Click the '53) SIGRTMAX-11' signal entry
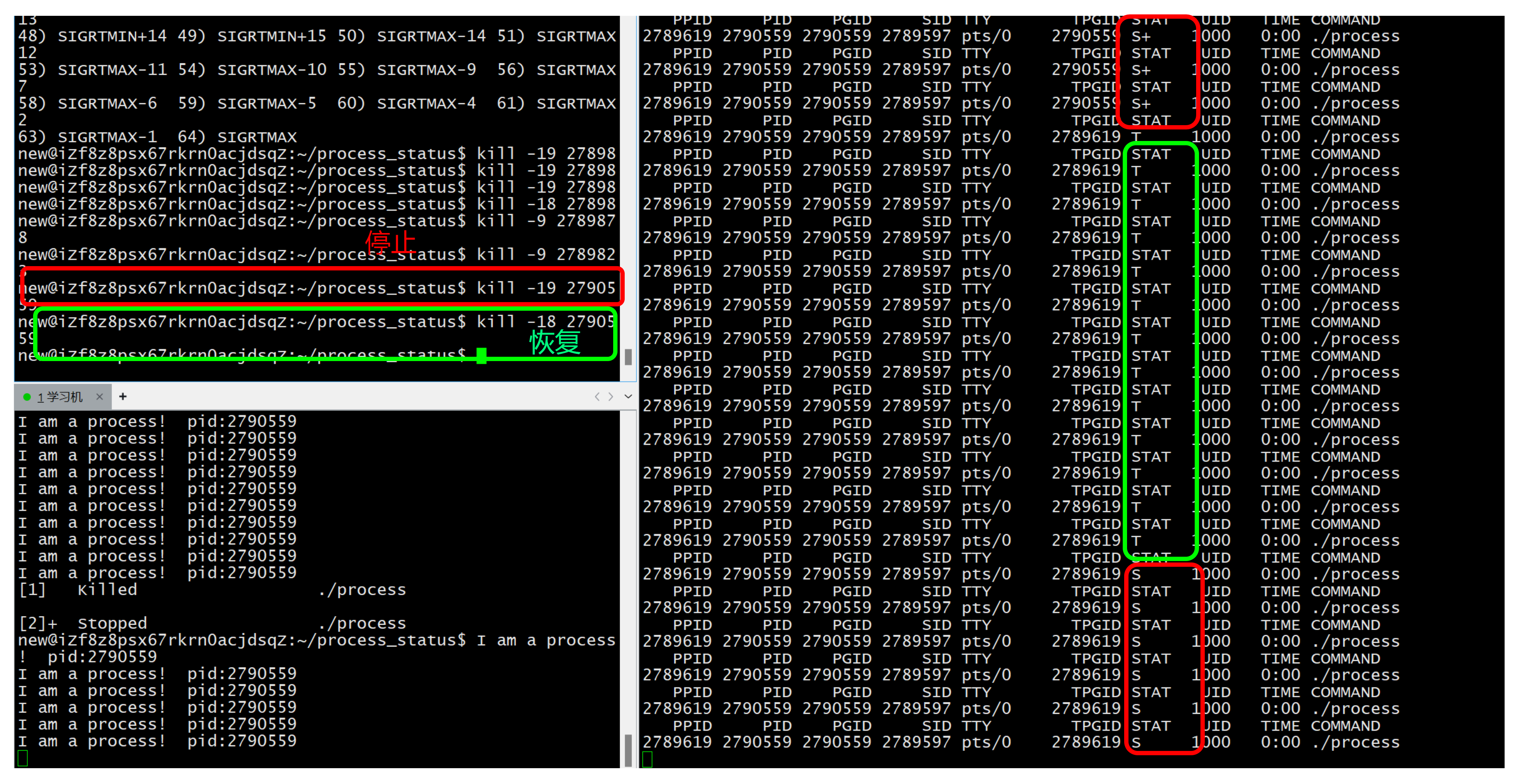This screenshot has width=1520, height=784. pos(92,70)
